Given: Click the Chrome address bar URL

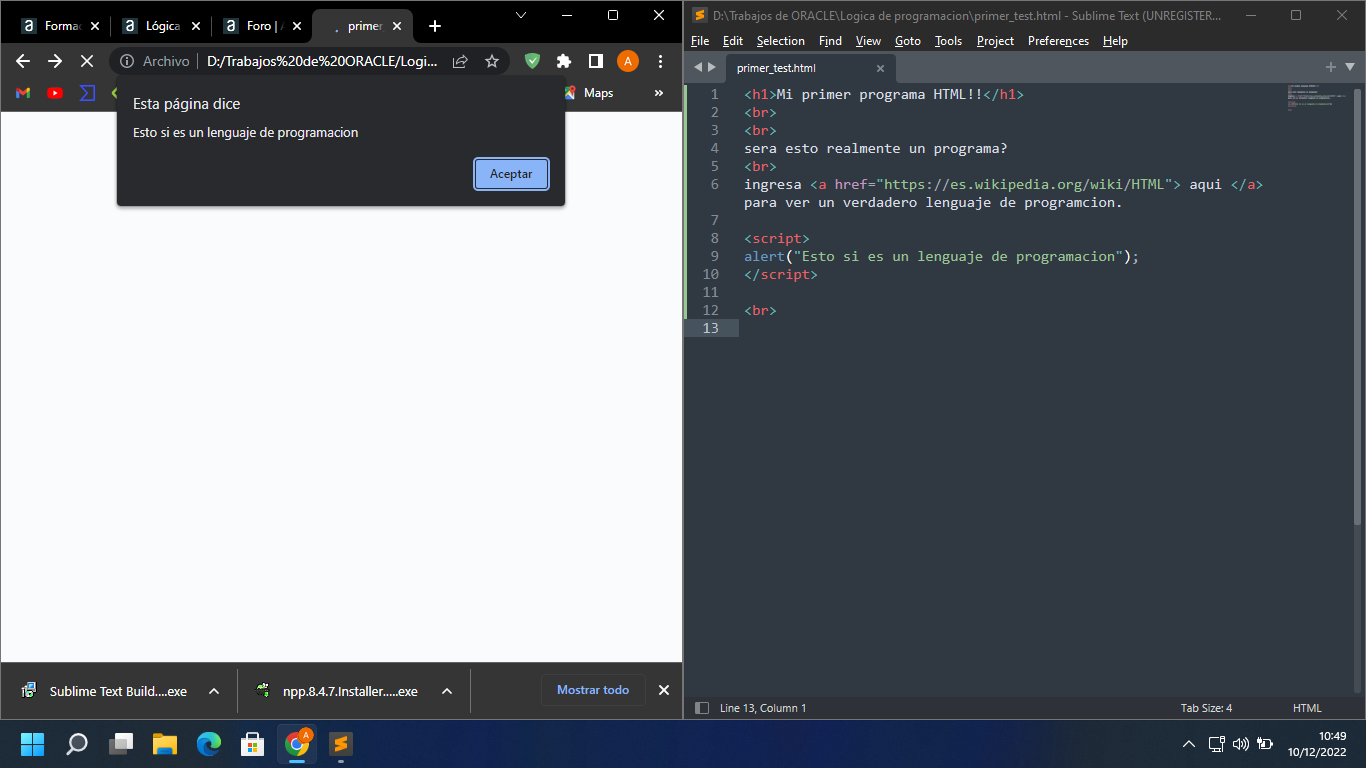Looking at the screenshot, I should (322, 61).
